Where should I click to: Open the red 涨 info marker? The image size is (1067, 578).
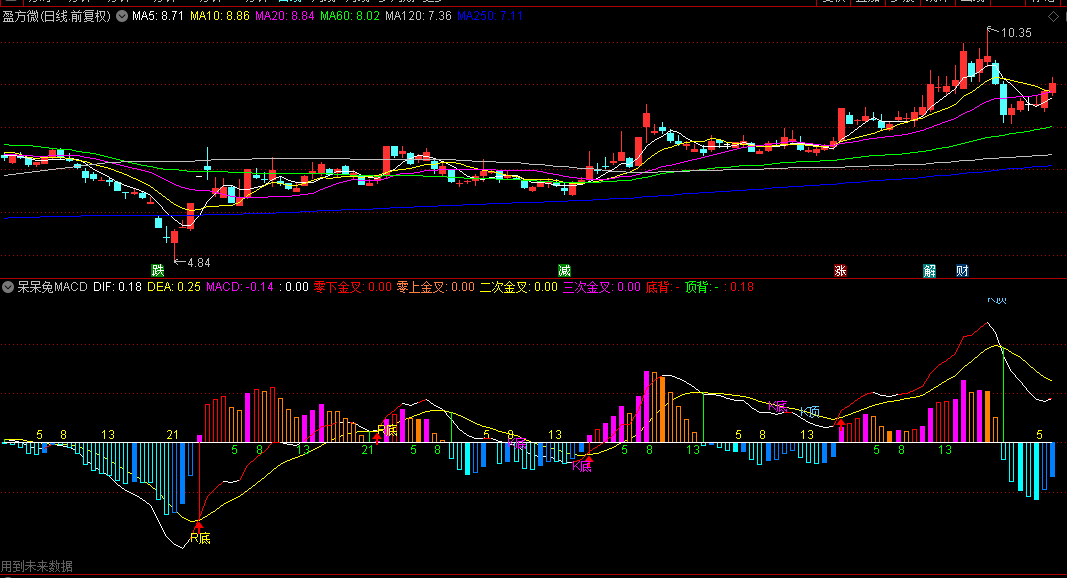tap(840, 271)
